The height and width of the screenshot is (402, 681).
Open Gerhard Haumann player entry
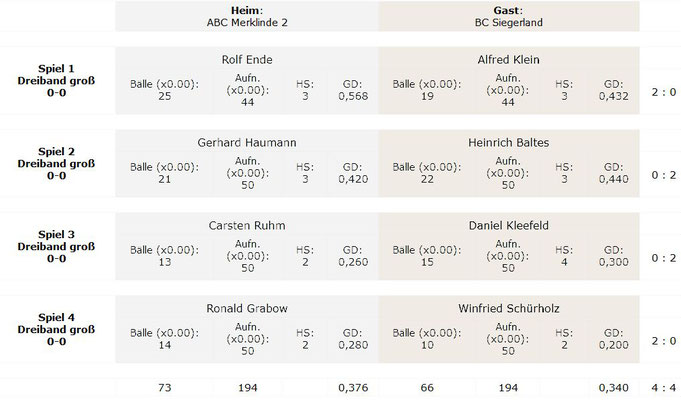coord(247,142)
